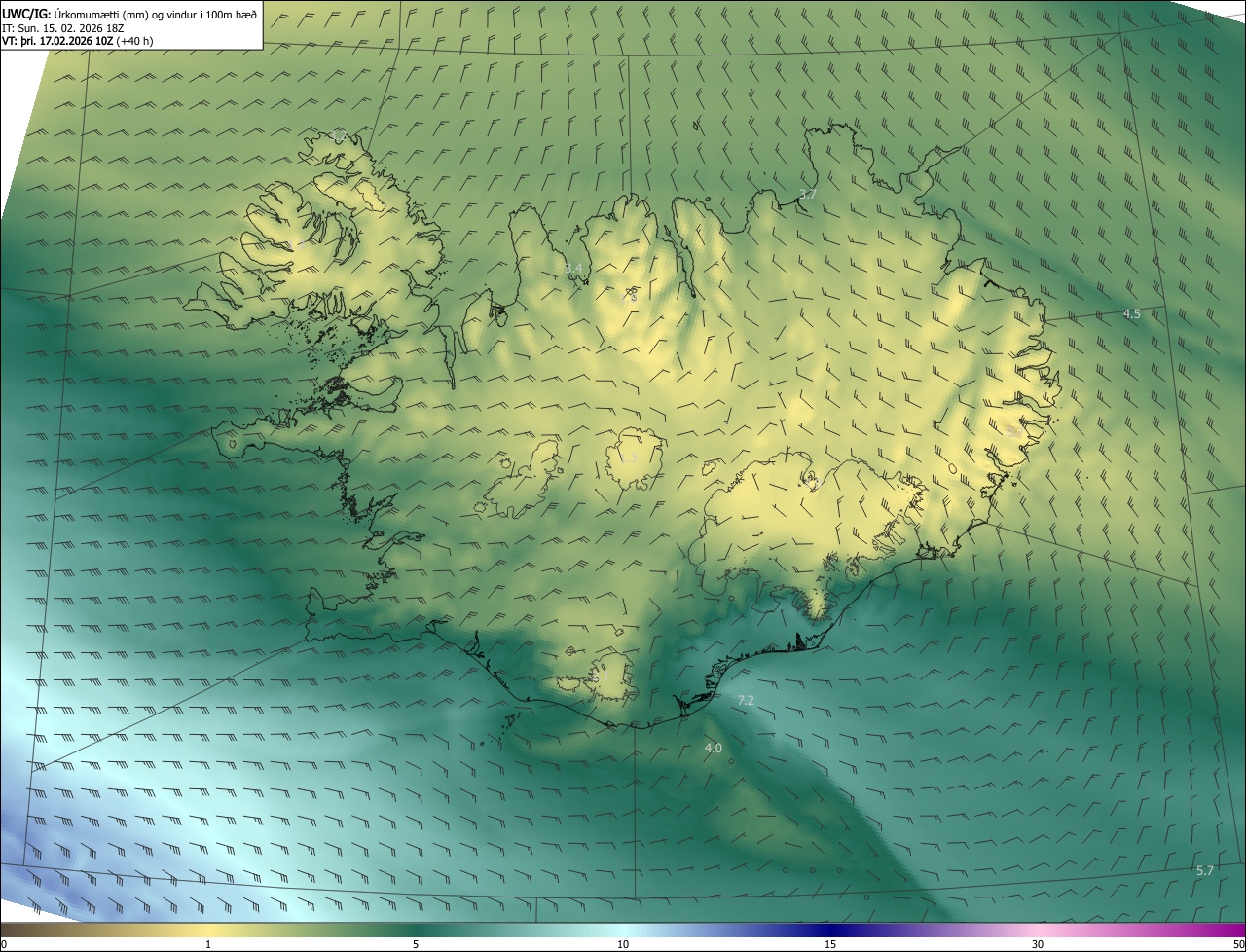Select the valid time text 'VT: þri. 17.02.2026 10Z'
The height and width of the screenshot is (952, 1246).
click(57, 41)
